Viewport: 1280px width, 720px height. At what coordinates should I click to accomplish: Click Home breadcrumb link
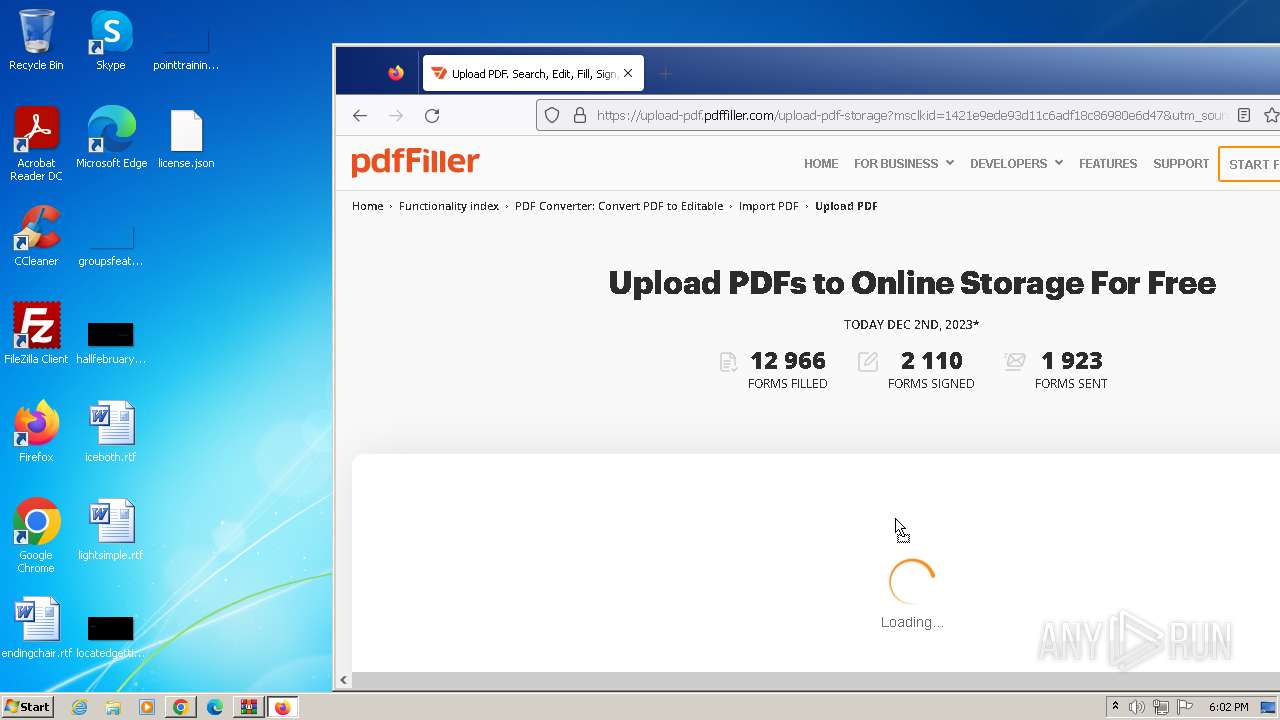point(367,206)
